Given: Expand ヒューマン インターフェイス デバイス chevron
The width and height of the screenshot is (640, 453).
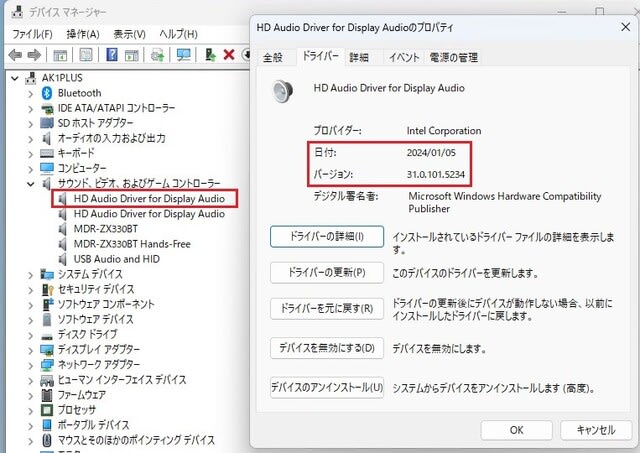Looking at the screenshot, I should tap(30, 381).
